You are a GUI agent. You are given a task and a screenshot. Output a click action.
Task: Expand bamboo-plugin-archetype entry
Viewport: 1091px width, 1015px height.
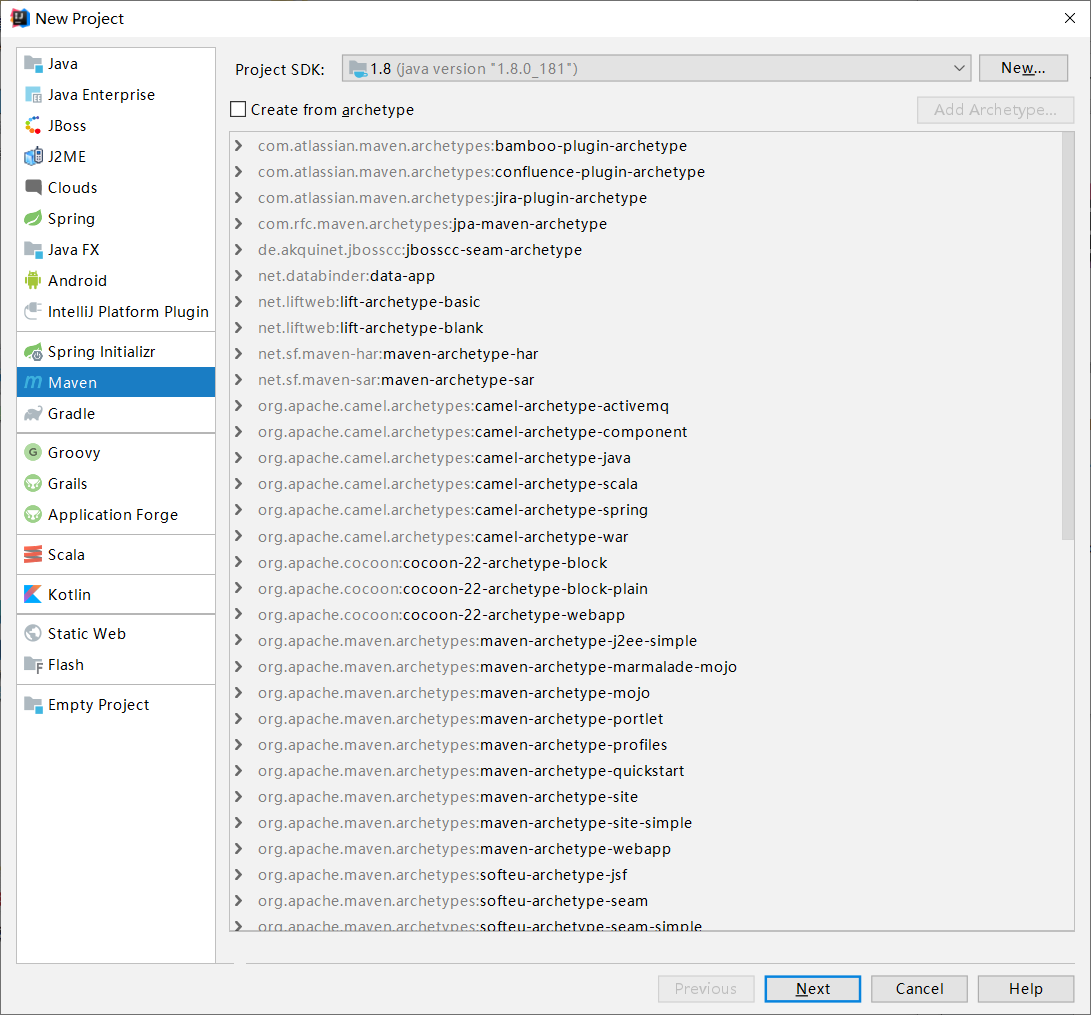point(239,145)
